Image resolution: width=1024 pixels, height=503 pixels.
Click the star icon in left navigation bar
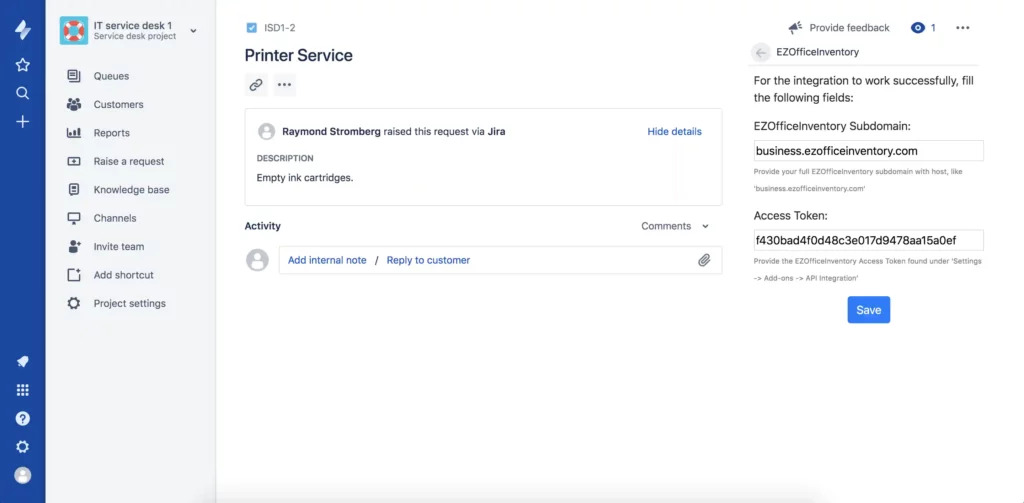(22, 65)
